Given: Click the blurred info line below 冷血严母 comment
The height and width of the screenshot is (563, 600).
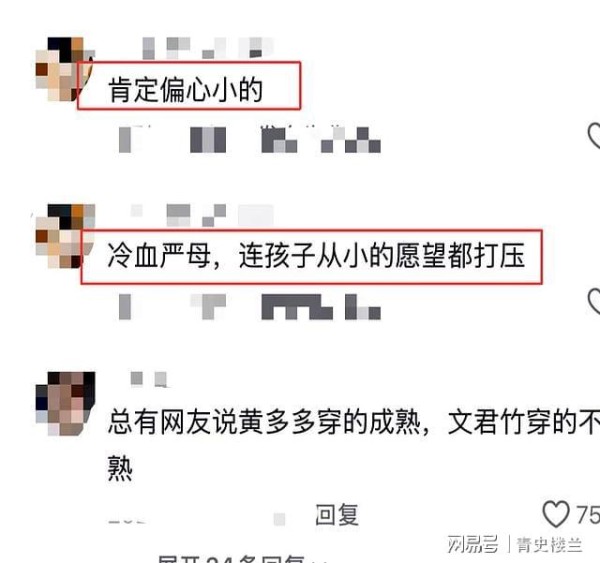Looking at the screenshot, I should point(249,307).
